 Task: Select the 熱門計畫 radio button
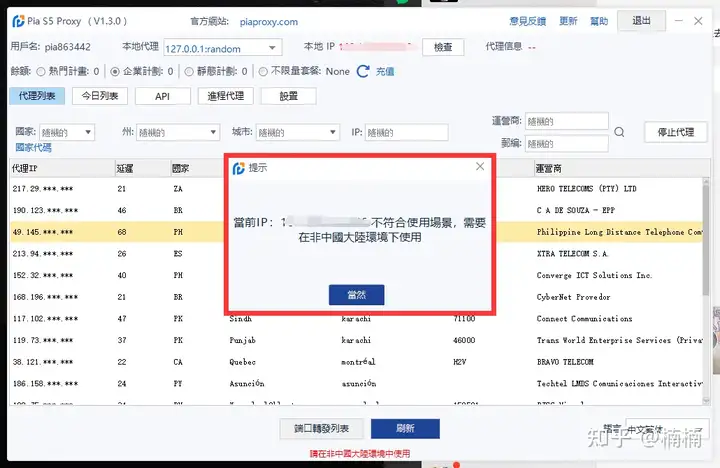coord(41,72)
